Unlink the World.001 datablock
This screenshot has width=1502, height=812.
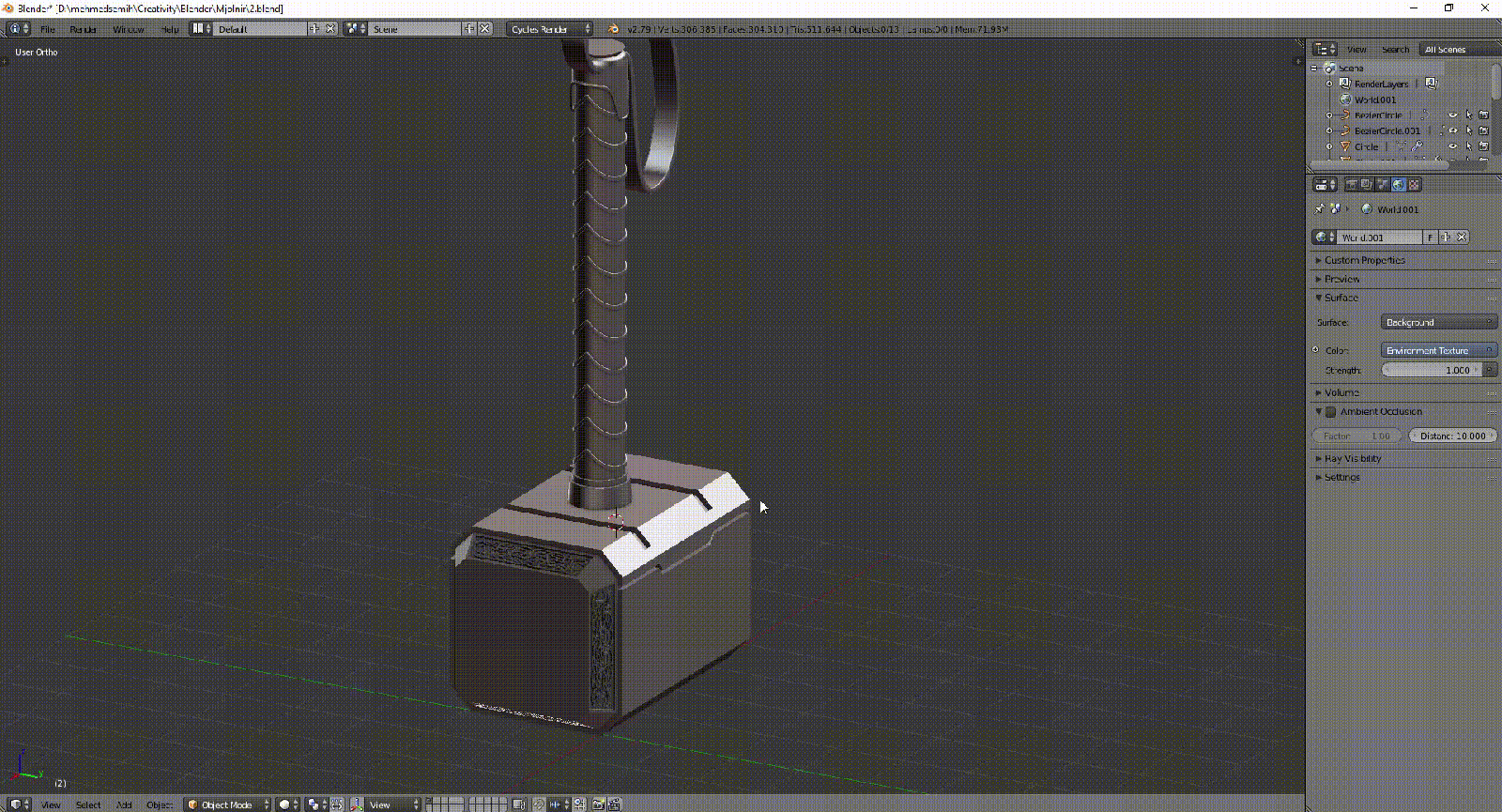coord(1462,237)
